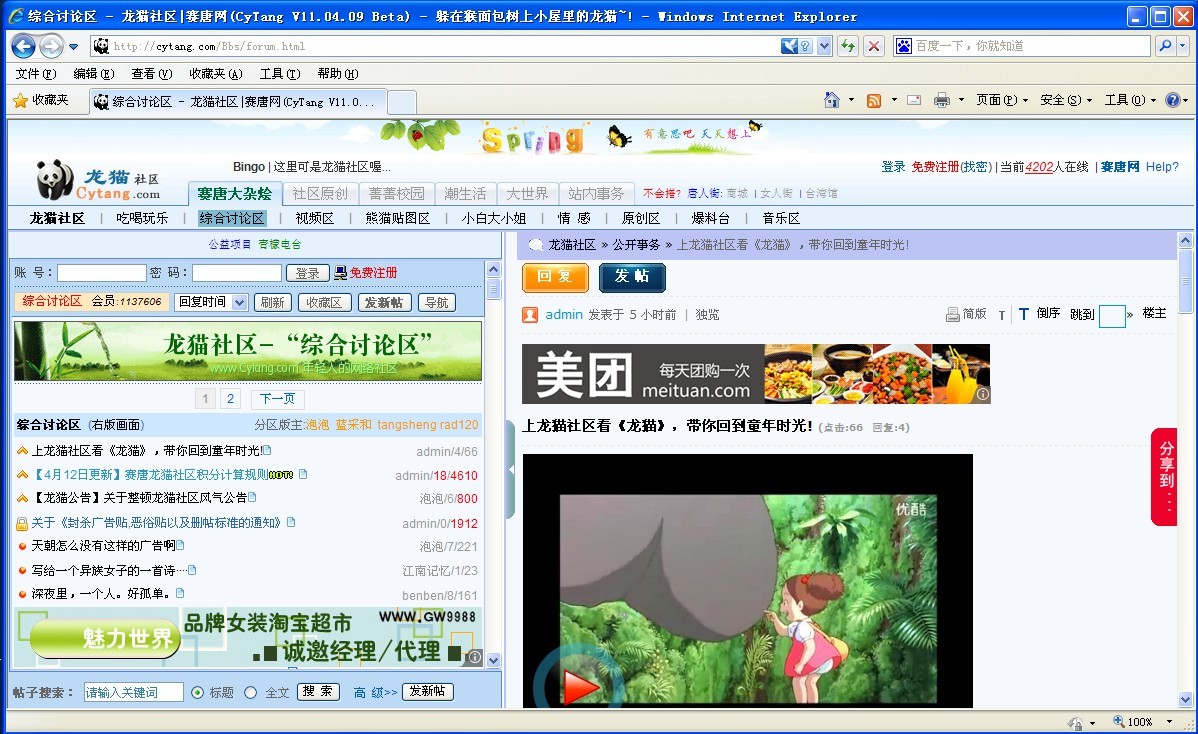Click the 简版 printer icon
Image resolution: width=1198 pixels, height=734 pixels.
click(x=953, y=315)
